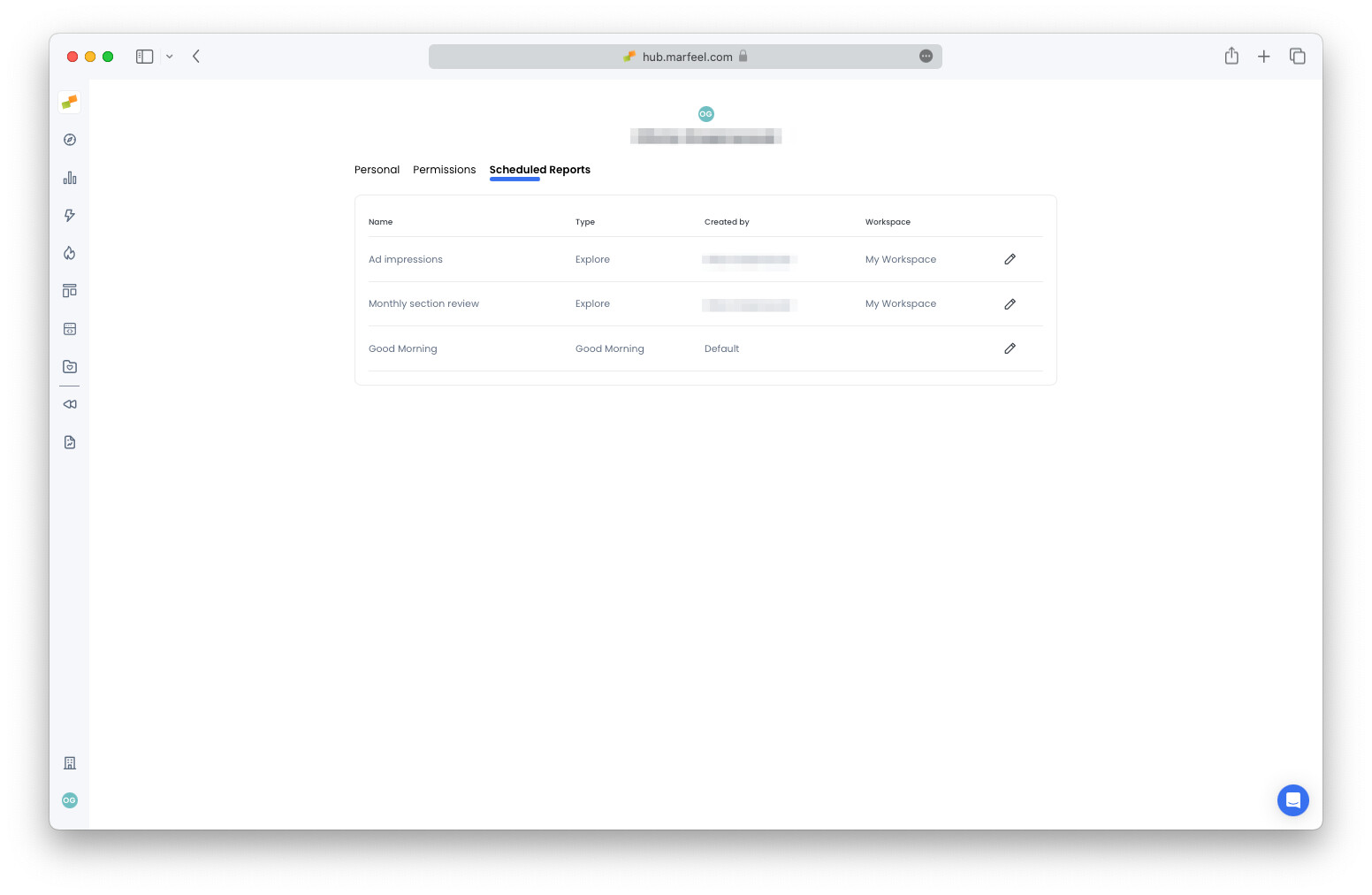1372x895 pixels.
Task: Click the address bar showing hub.marfeel.com
Action: coord(685,56)
